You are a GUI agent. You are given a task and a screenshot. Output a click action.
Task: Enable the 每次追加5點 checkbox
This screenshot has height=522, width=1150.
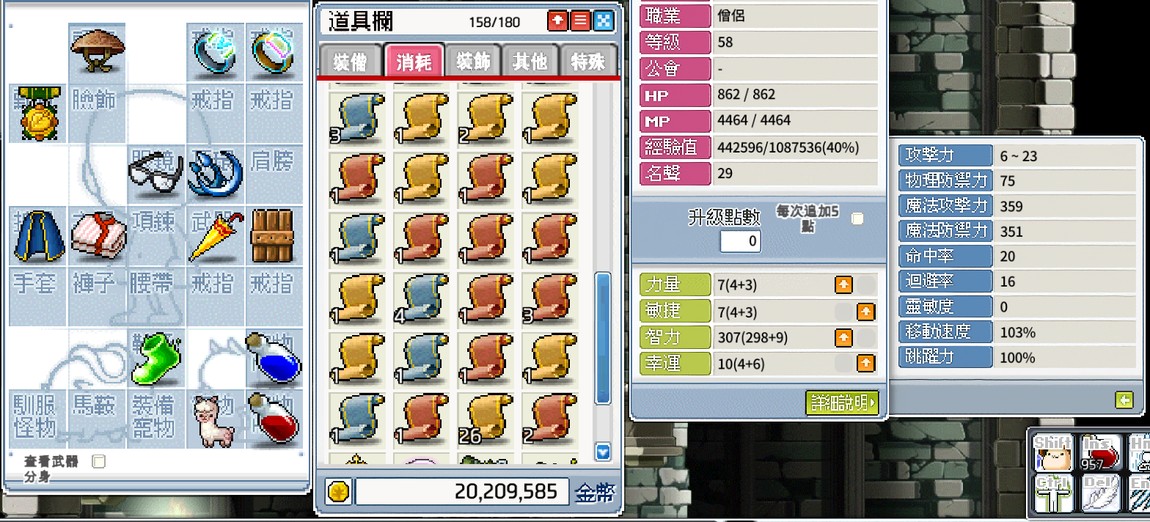[x=857, y=218]
